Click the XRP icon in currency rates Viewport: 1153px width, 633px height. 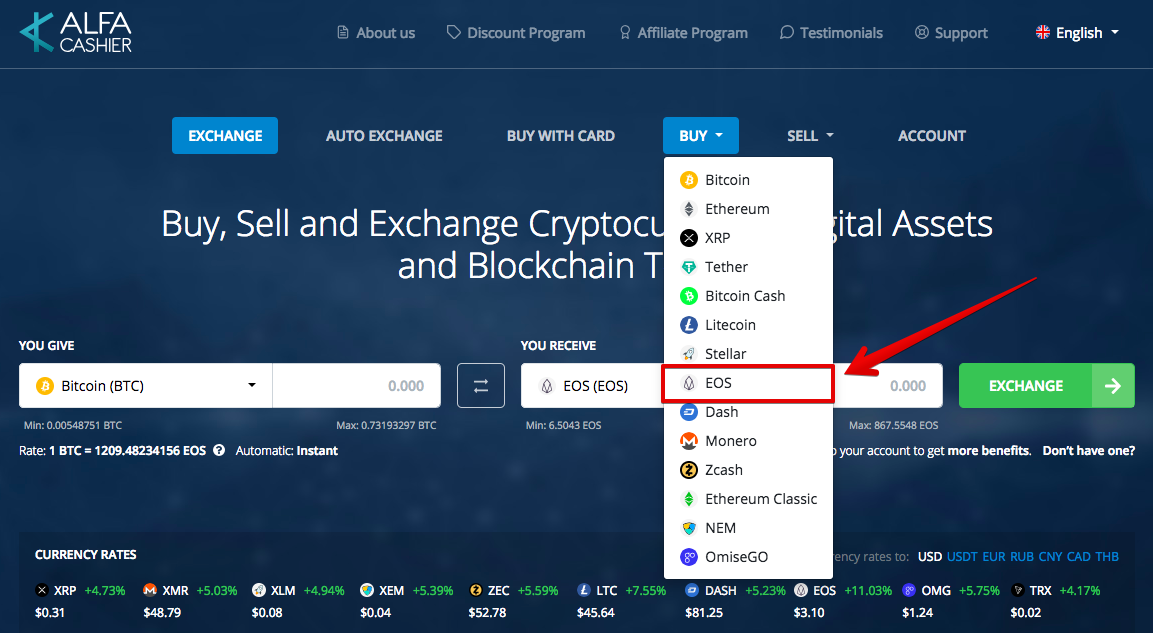click(x=42, y=590)
